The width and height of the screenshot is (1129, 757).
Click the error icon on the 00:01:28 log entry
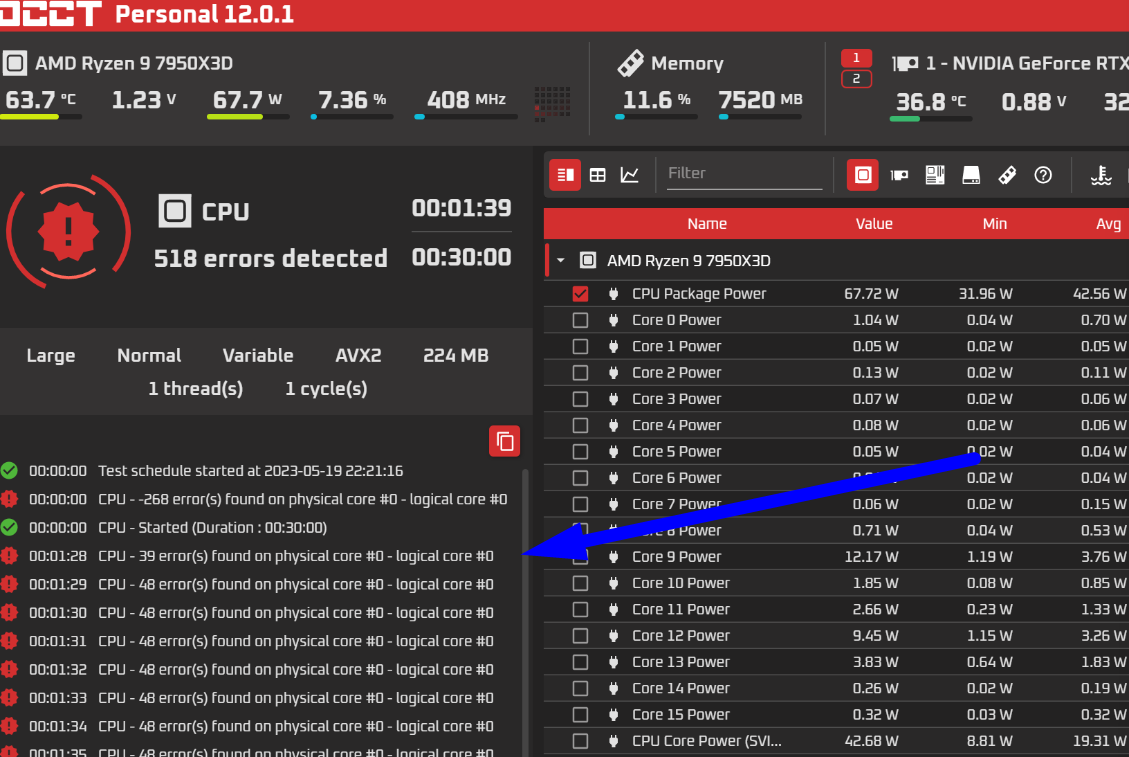point(9,556)
